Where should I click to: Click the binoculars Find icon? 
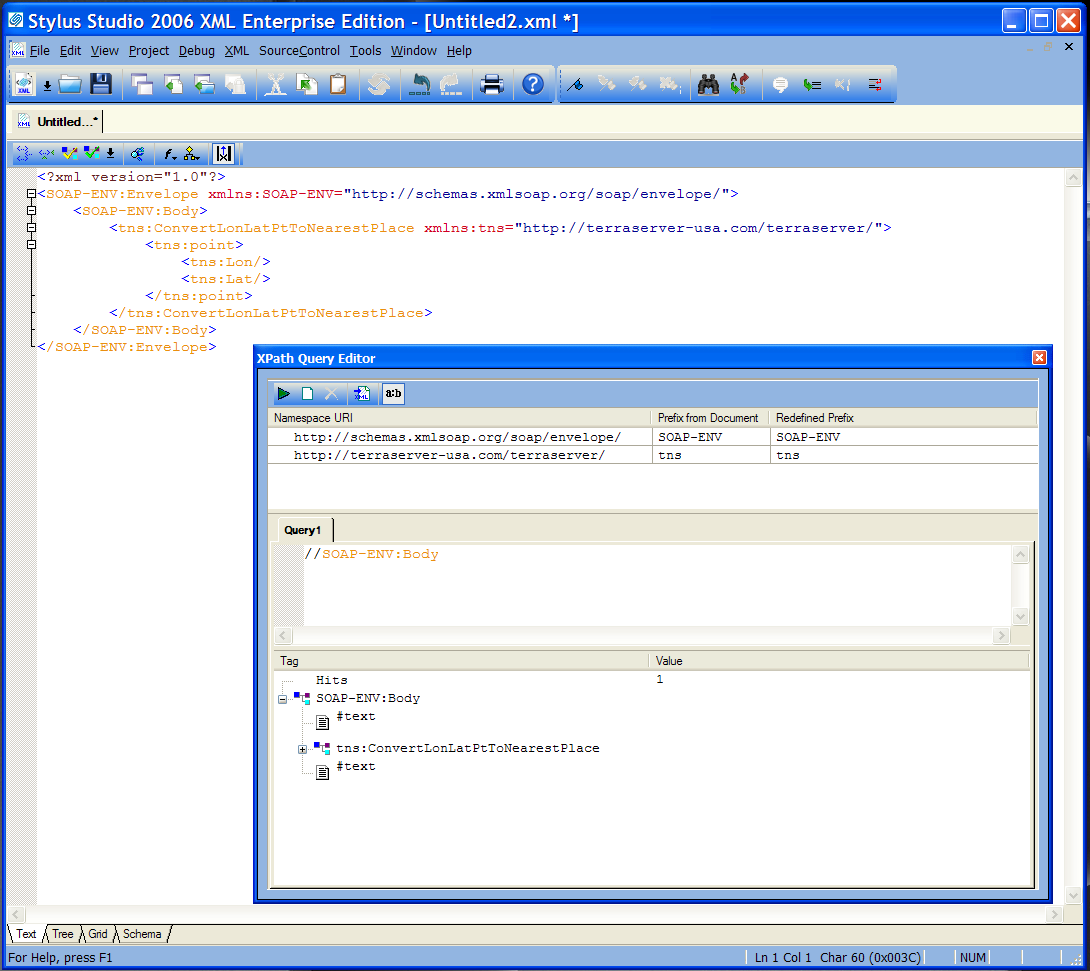[x=708, y=85]
